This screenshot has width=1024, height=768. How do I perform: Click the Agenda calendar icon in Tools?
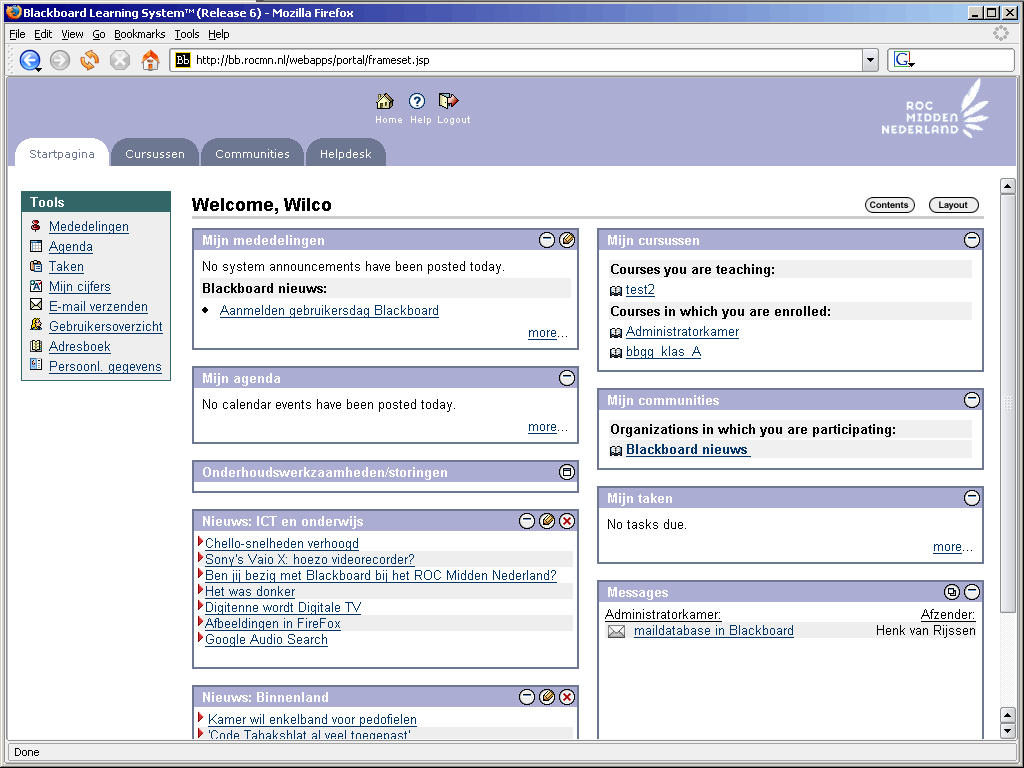pyautogui.click(x=36, y=246)
